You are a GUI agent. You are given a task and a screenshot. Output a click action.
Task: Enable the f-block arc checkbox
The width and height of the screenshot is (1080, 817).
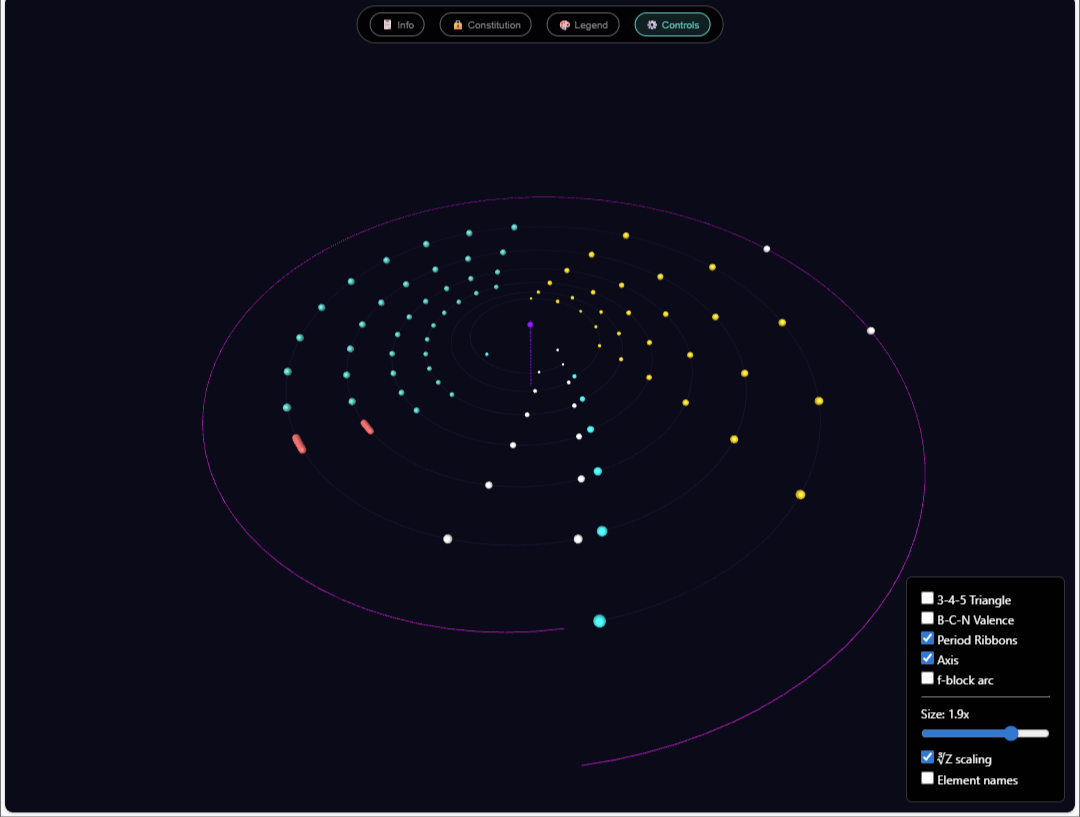pos(927,679)
